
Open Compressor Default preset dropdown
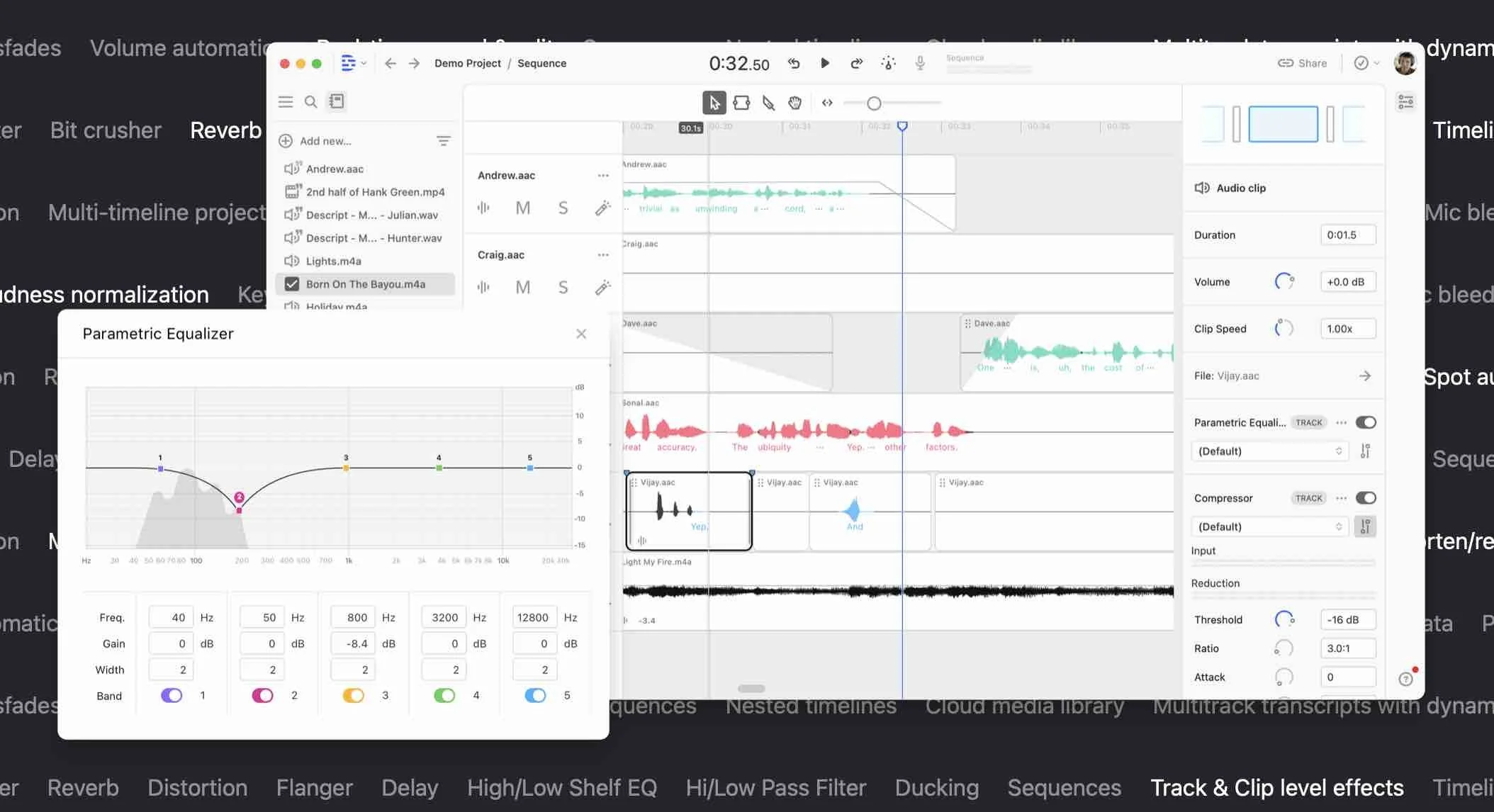(x=1269, y=526)
